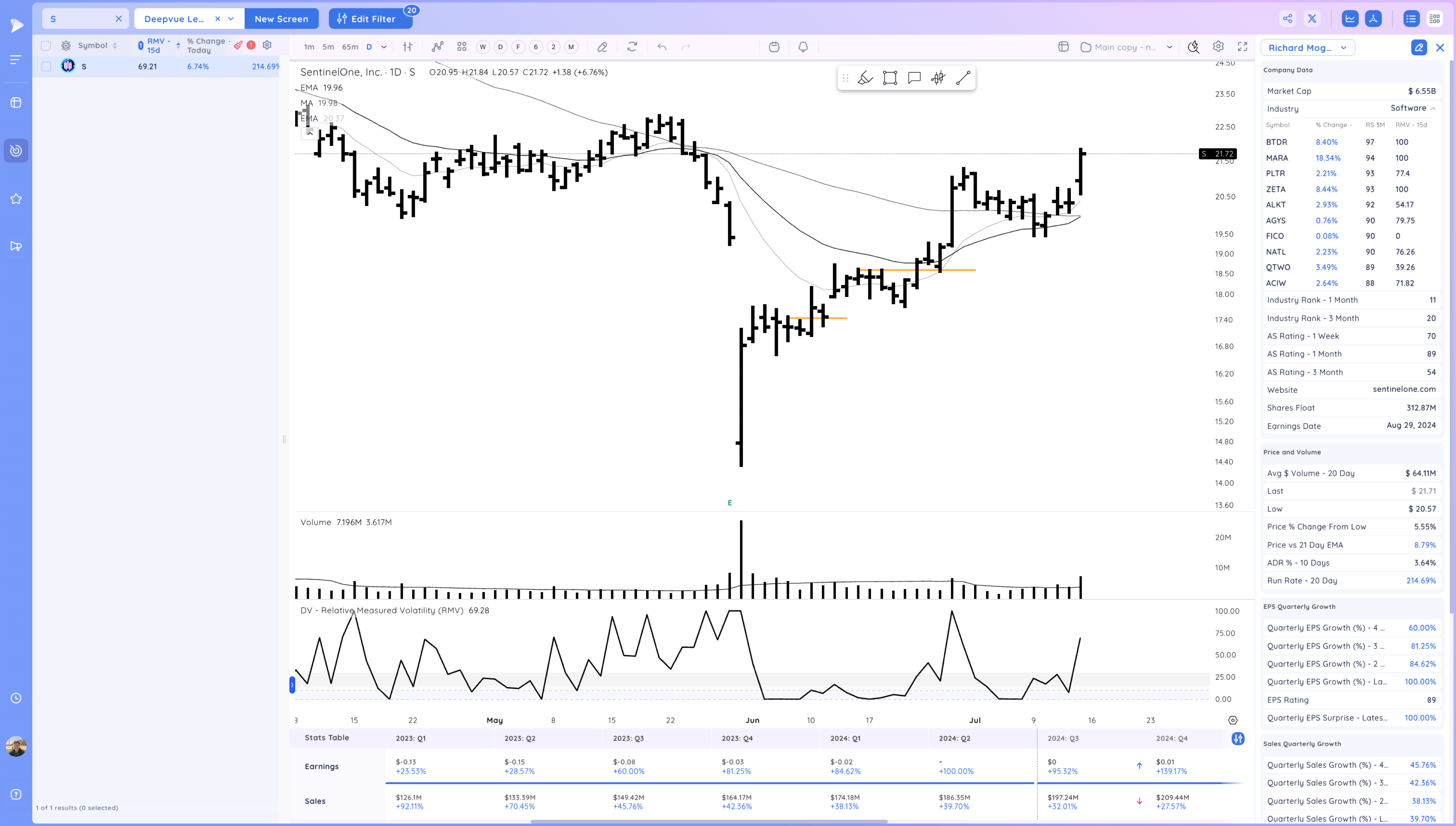Screen dimensions: 1456x826
Task: Toggle chart fullscreen mode
Action: pyautogui.click(x=1243, y=47)
